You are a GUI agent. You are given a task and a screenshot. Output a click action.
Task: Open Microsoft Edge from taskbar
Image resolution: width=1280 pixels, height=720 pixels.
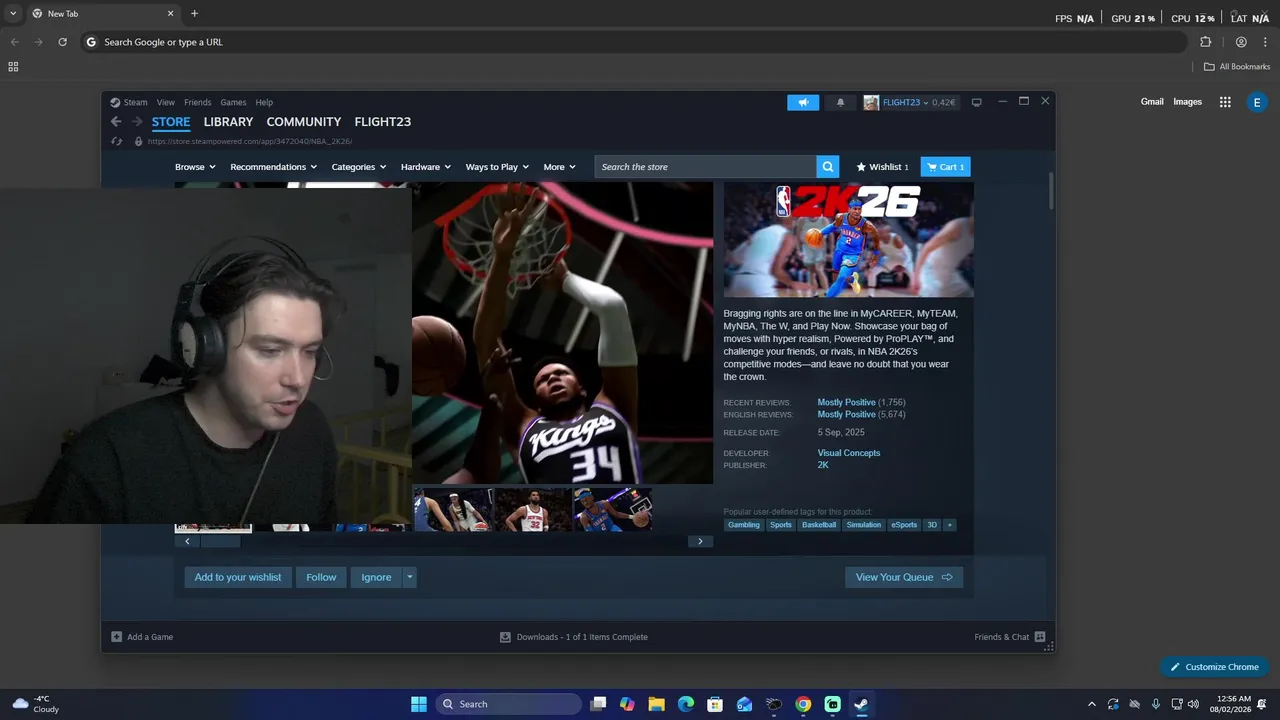686,704
